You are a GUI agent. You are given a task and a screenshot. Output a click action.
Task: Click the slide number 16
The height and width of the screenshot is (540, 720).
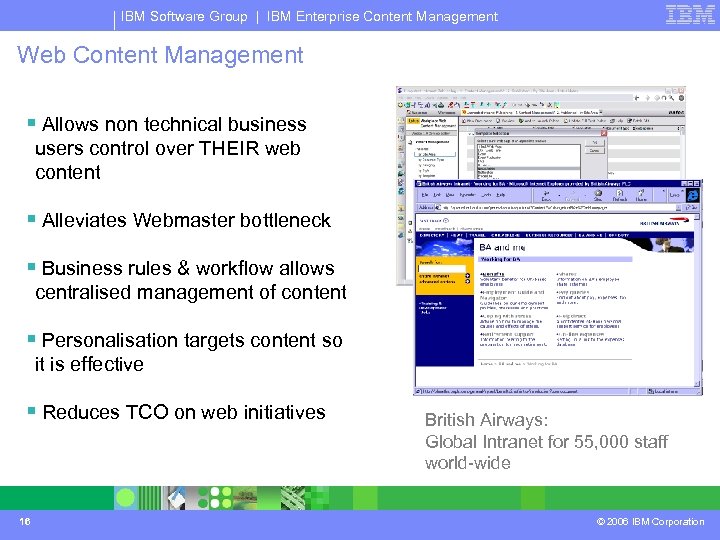25,521
